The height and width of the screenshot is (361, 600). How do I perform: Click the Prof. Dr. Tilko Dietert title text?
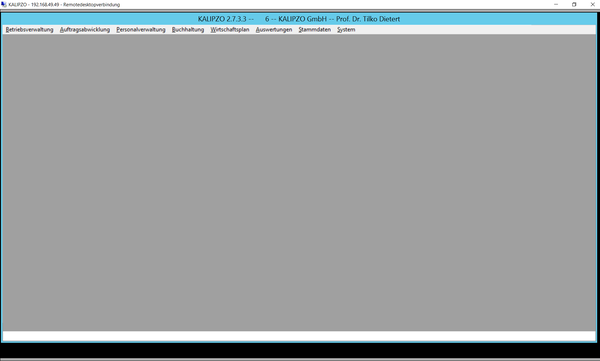368,19
